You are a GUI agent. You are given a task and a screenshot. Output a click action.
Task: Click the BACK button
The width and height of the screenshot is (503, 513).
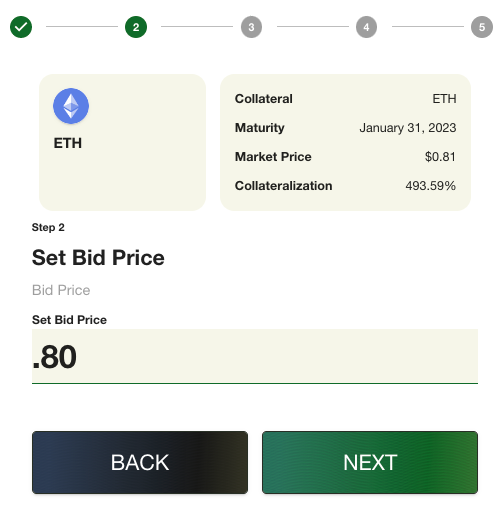140,462
